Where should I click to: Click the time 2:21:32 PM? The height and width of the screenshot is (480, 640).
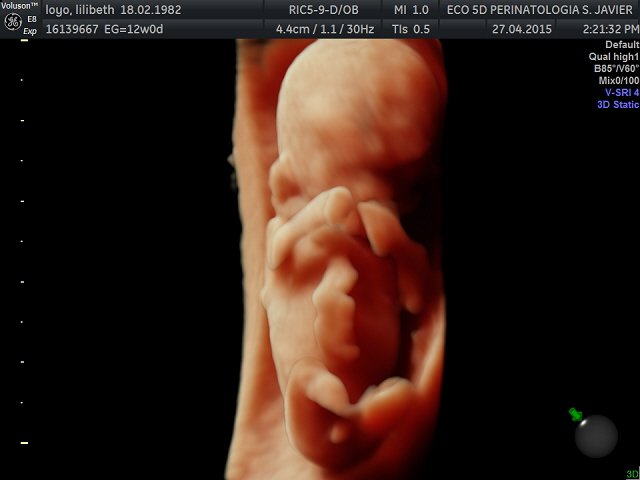point(611,29)
